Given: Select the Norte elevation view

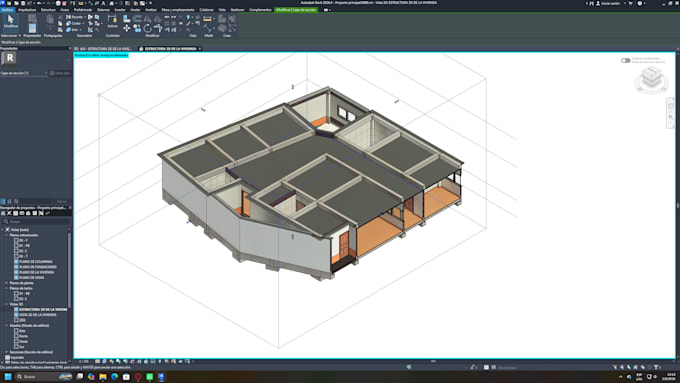Looking at the screenshot, I should (23, 336).
